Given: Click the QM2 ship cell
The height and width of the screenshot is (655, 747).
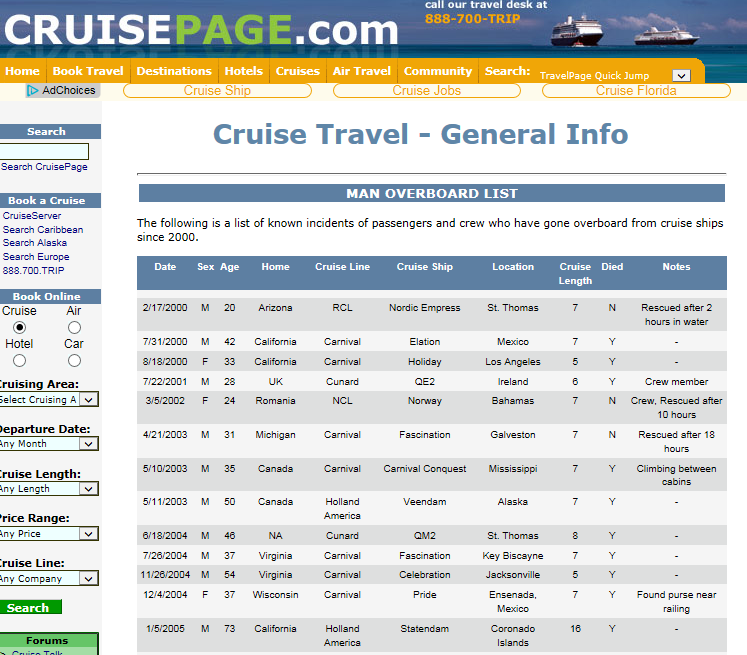Looking at the screenshot, I should tap(424, 535).
